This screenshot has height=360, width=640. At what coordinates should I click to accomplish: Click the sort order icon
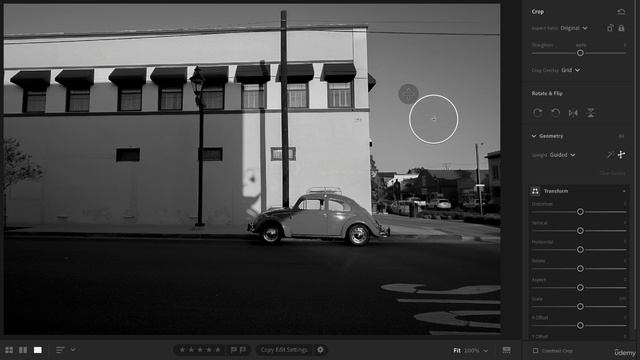[x=60, y=350]
